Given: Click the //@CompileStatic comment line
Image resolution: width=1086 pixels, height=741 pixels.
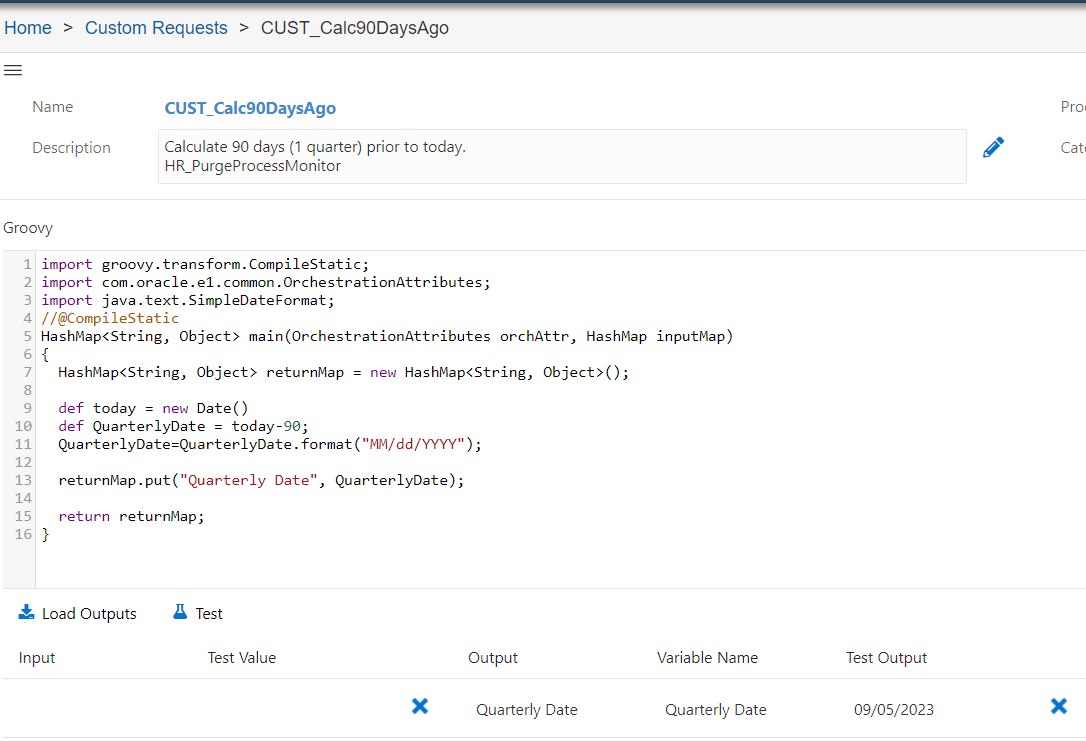Looking at the screenshot, I should coord(110,319).
